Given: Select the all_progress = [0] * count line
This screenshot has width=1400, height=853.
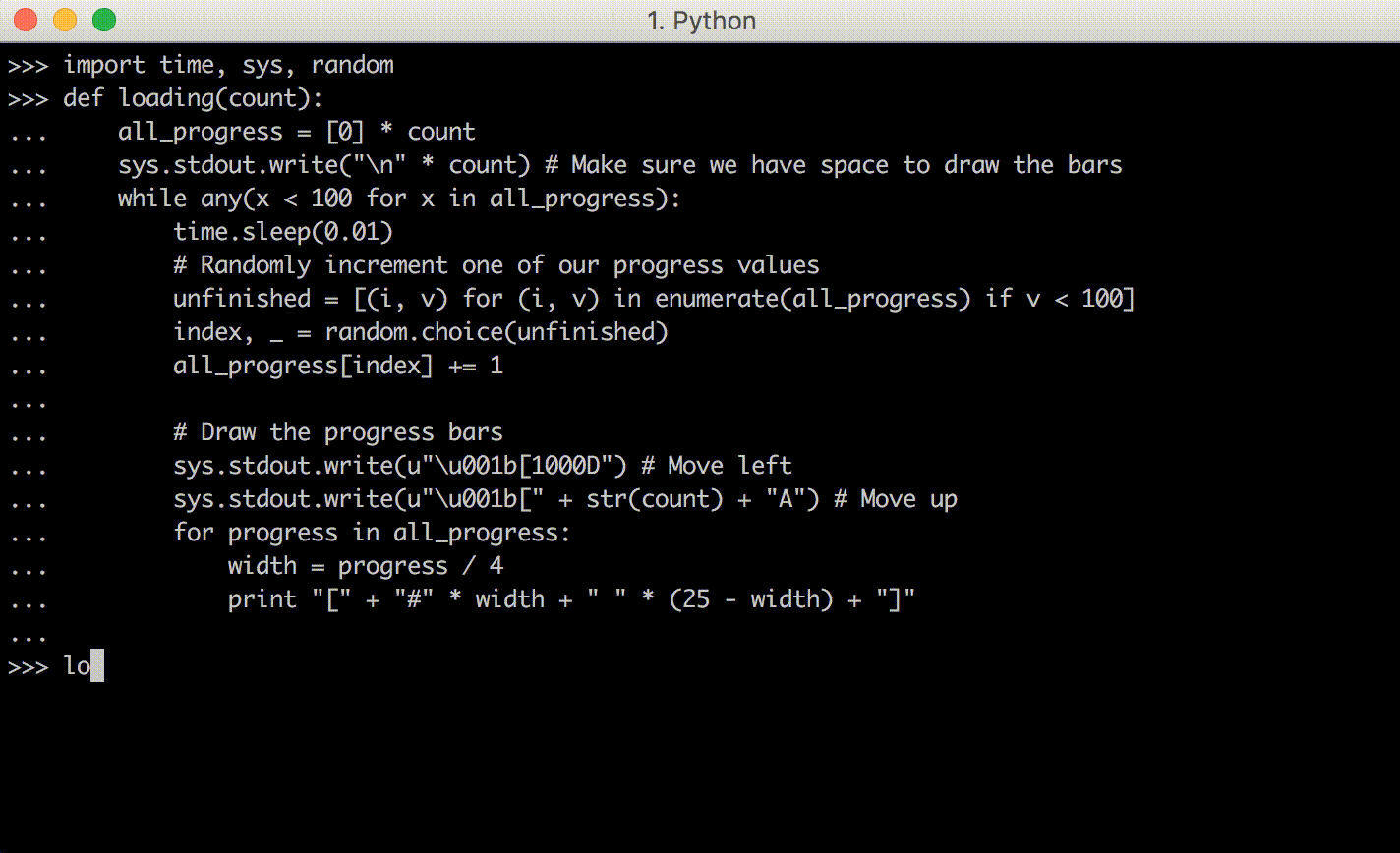Looking at the screenshot, I should click(295, 131).
